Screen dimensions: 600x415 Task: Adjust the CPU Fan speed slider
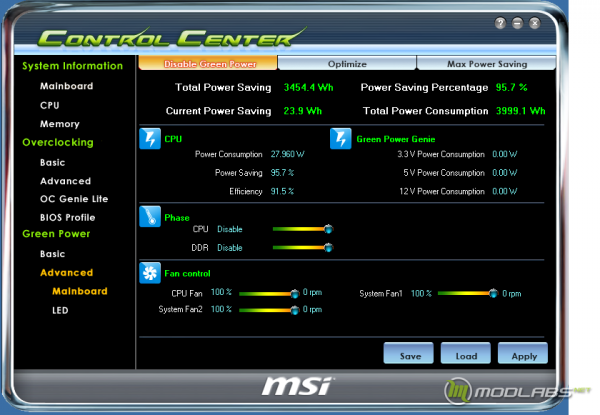[295, 294]
